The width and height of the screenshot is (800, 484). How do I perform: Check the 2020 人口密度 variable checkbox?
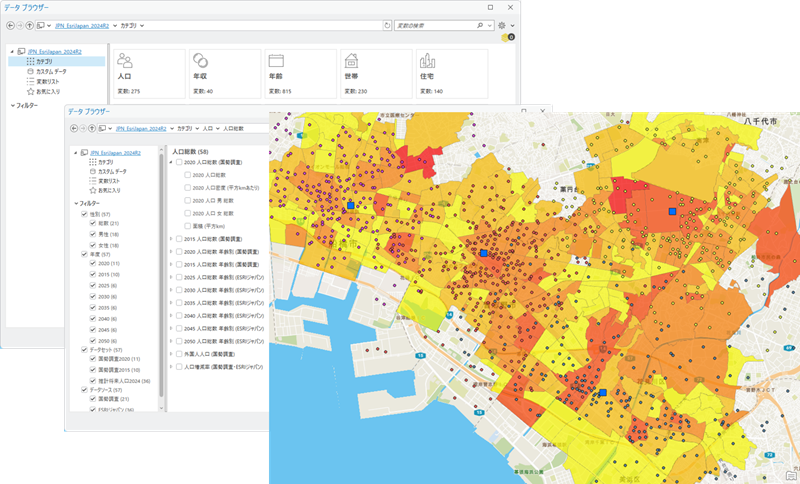[187, 187]
